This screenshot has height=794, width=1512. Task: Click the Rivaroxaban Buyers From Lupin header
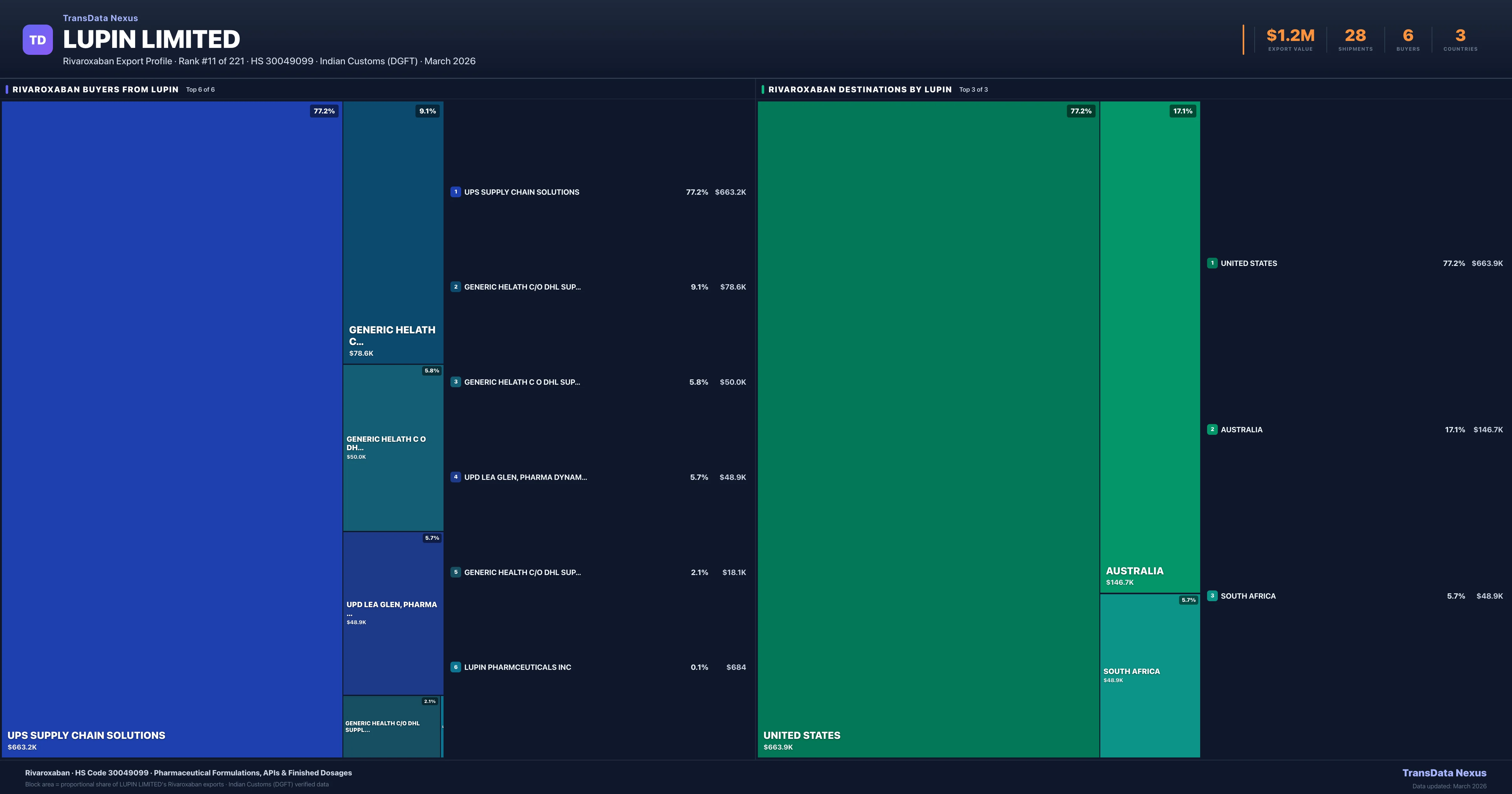(x=95, y=89)
